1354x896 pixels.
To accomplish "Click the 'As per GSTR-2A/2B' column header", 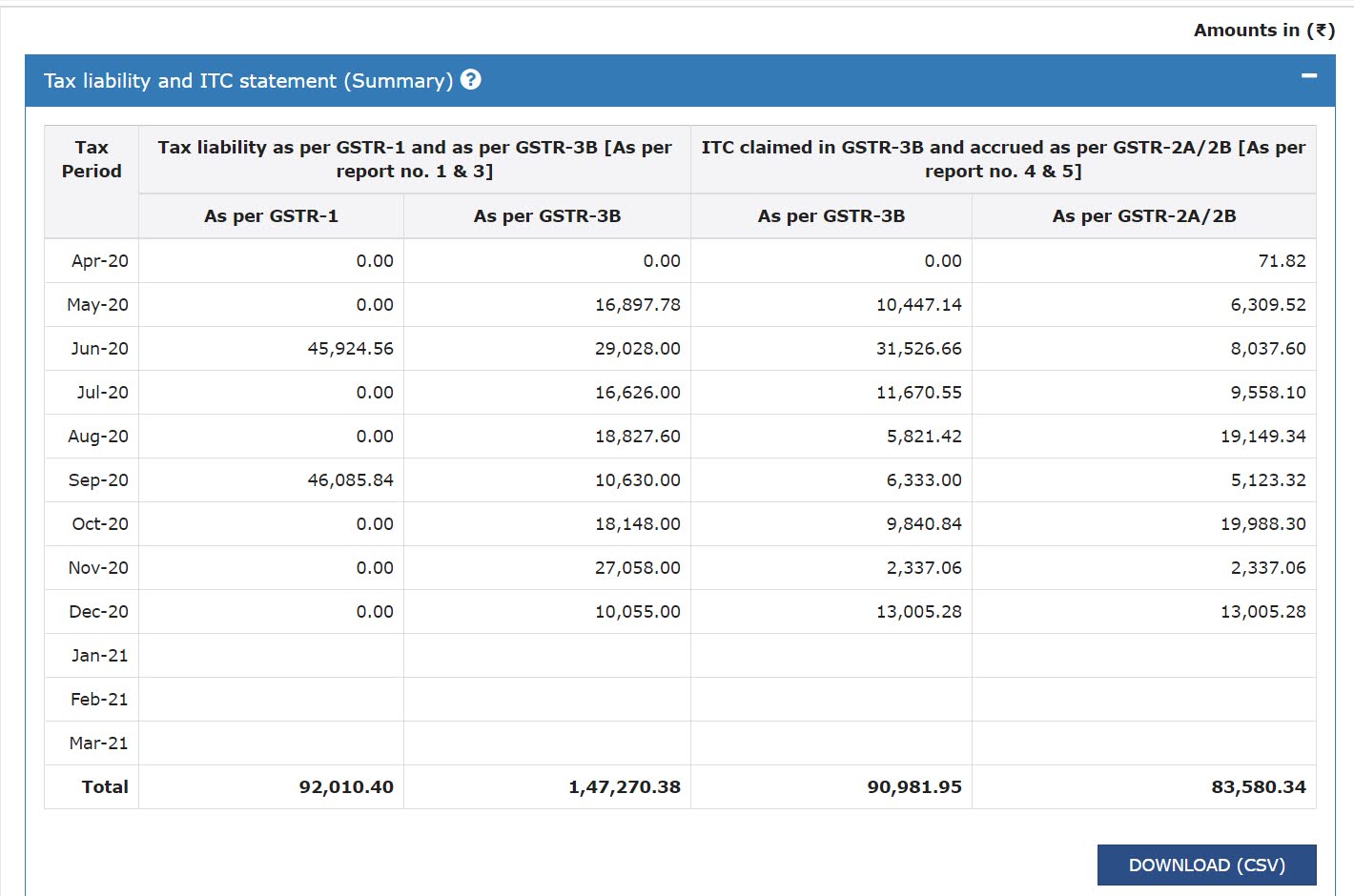I will point(1143,215).
